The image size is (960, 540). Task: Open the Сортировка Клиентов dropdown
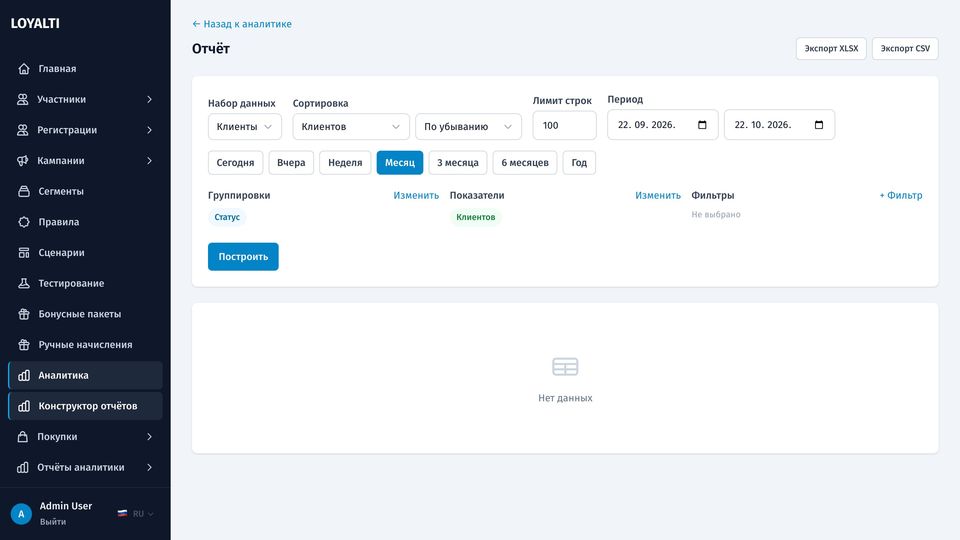click(351, 127)
